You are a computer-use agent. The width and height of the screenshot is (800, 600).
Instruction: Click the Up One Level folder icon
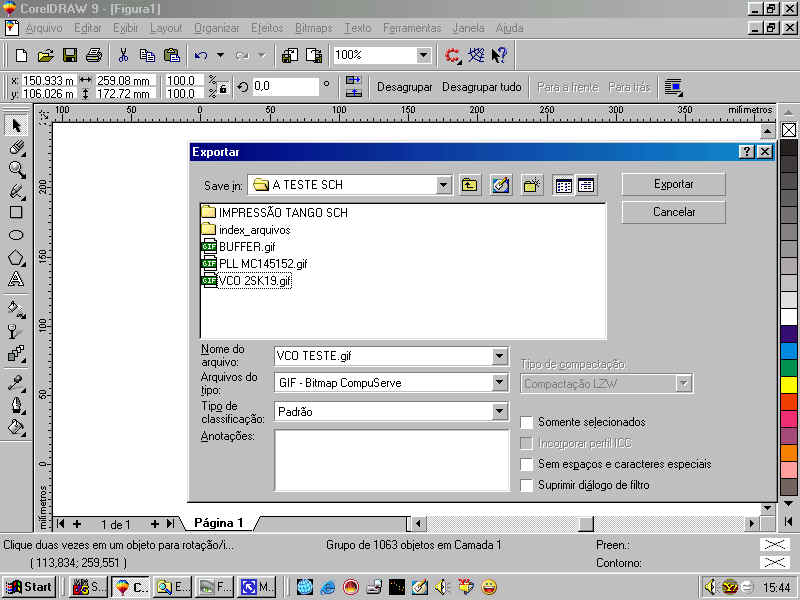(470, 185)
